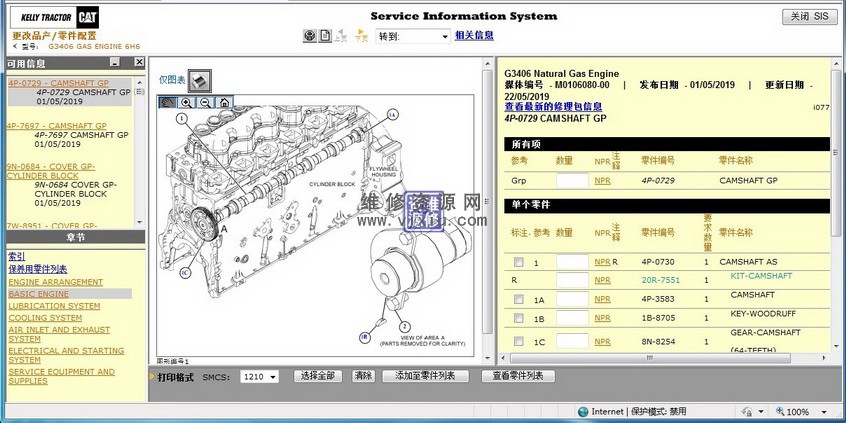Check the box for item 1 CAMSHAFT AS
Image resolution: width=846 pixels, height=423 pixels.
(518, 262)
